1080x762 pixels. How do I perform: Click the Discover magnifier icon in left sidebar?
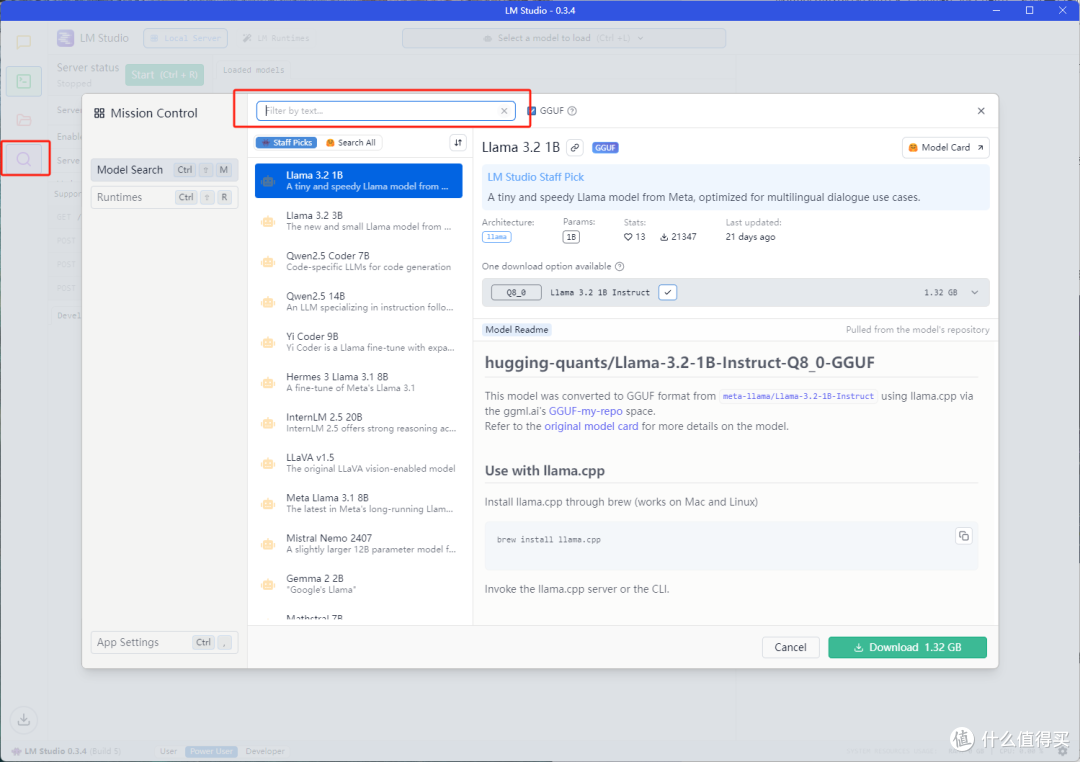24,159
